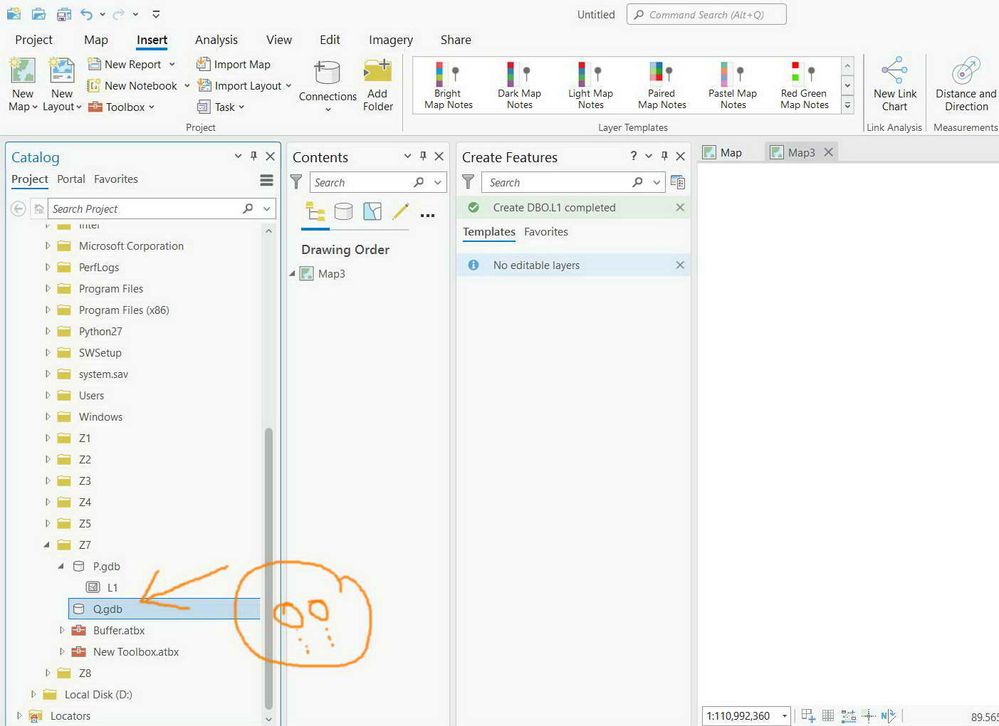Dismiss the No editable layers message
Screen dimensions: 999x726
[680, 265]
